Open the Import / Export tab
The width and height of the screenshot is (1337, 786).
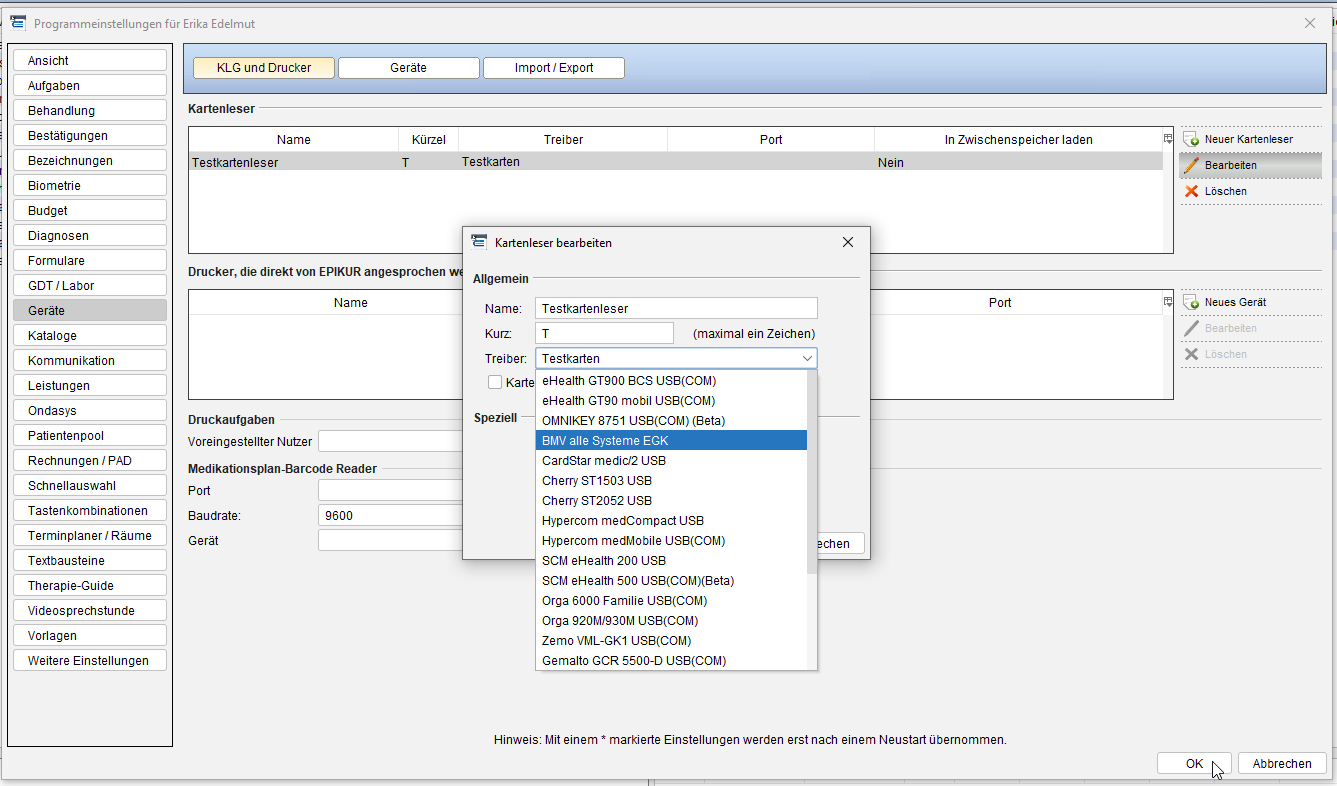click(x=554, y=68)
